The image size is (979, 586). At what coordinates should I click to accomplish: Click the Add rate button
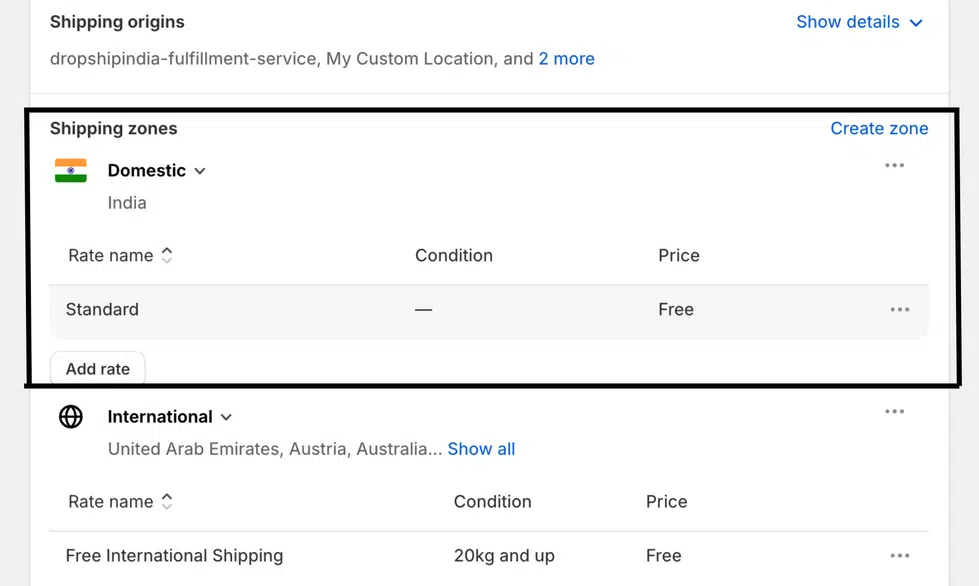click(x=97, y=368)
